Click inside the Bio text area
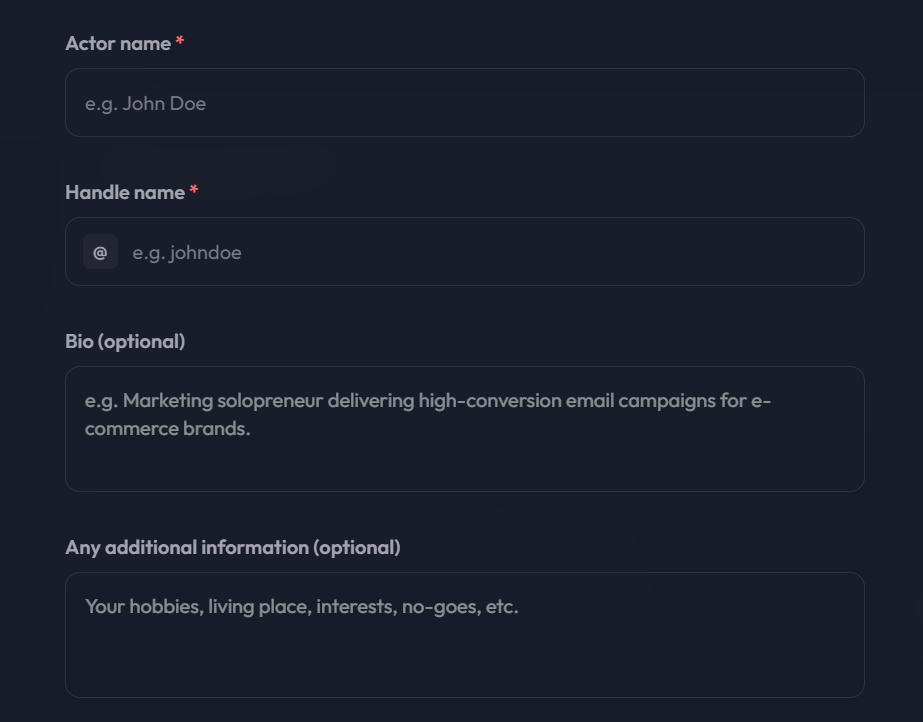 tap(464, 429)
